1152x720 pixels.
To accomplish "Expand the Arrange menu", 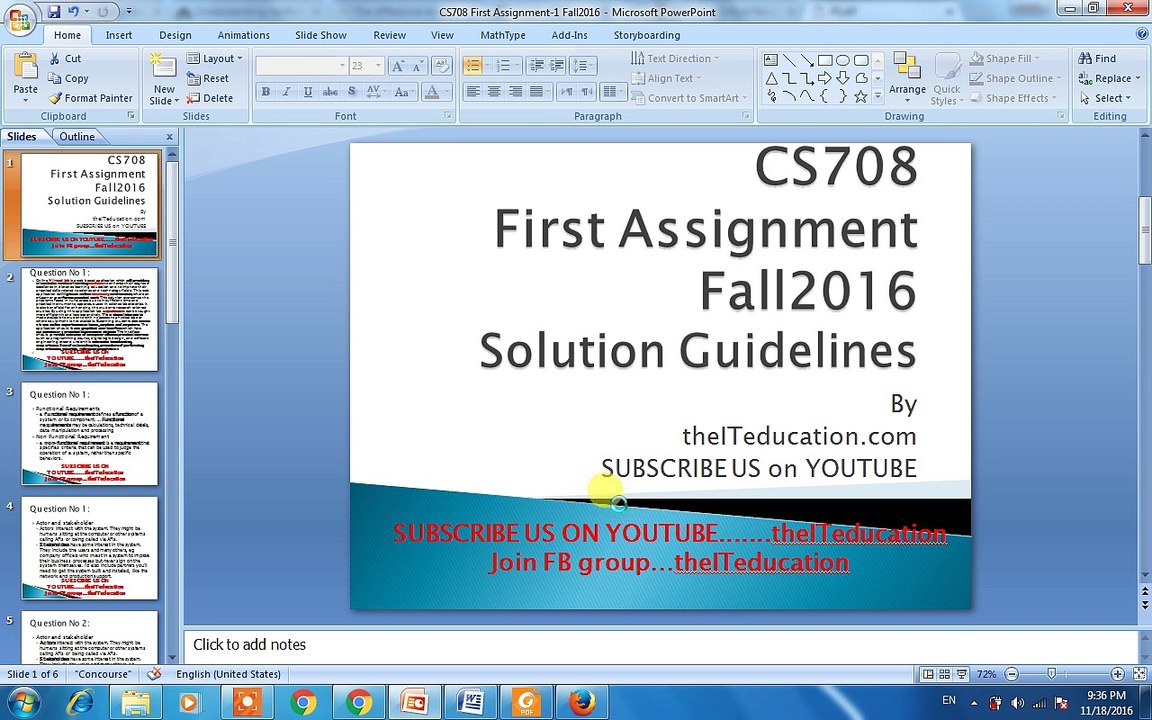I will (907, 78).
